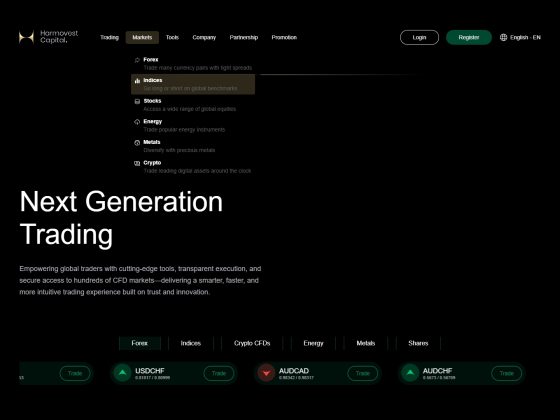Open the Company menu

[x=204, y=37]
